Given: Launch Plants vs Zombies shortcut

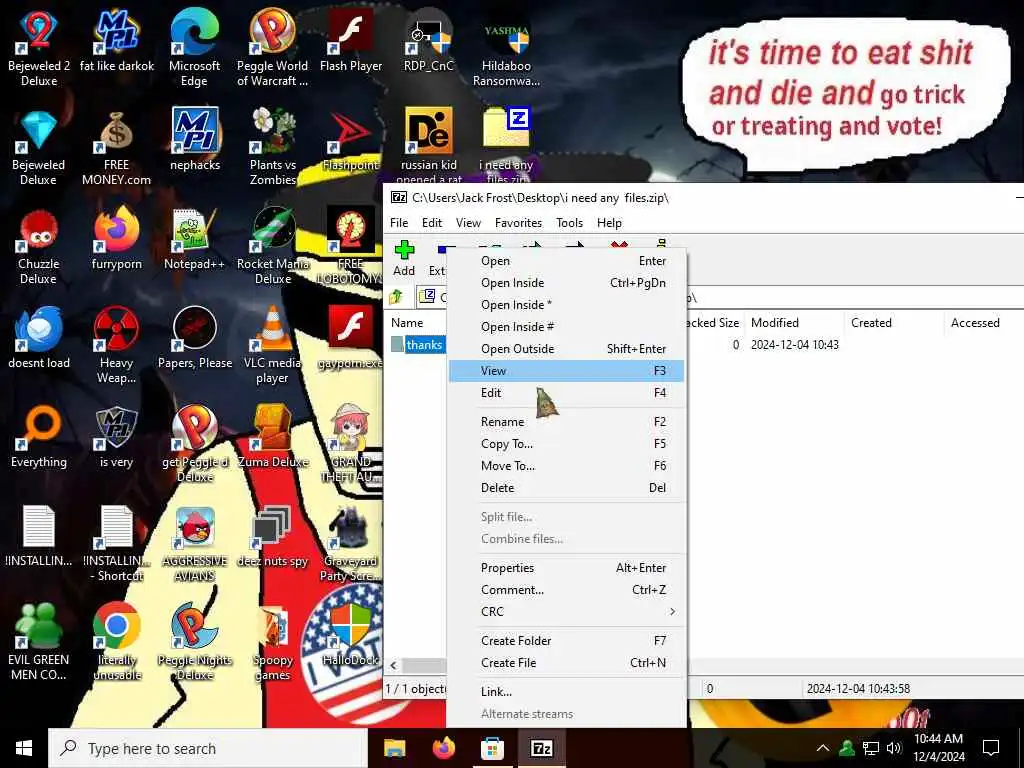Looking at the screenshot, I should (x=272, y=146).
